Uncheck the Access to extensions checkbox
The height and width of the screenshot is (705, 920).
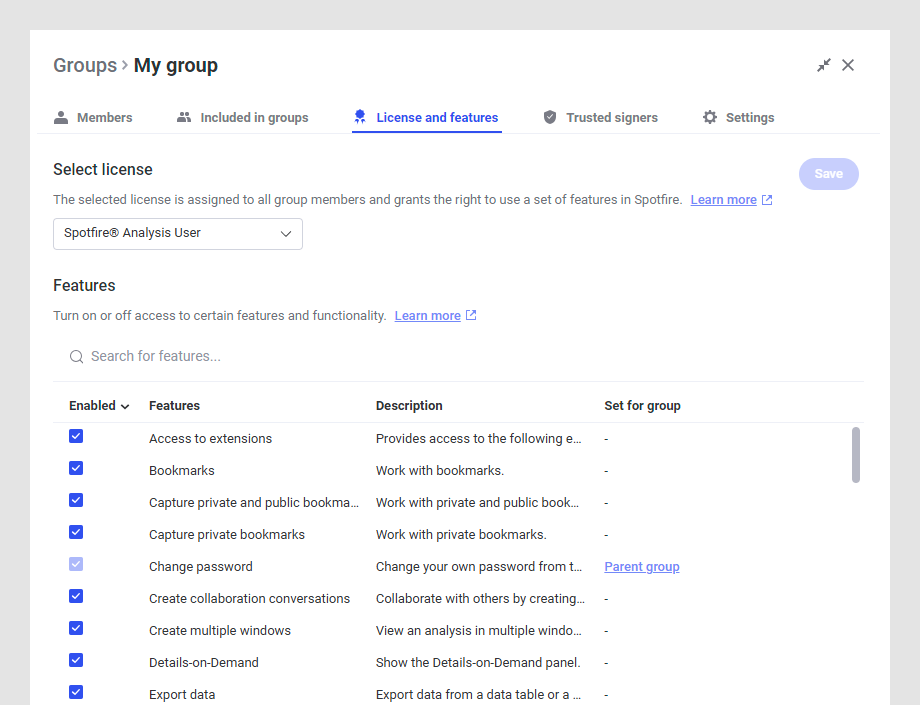(76, 437)
